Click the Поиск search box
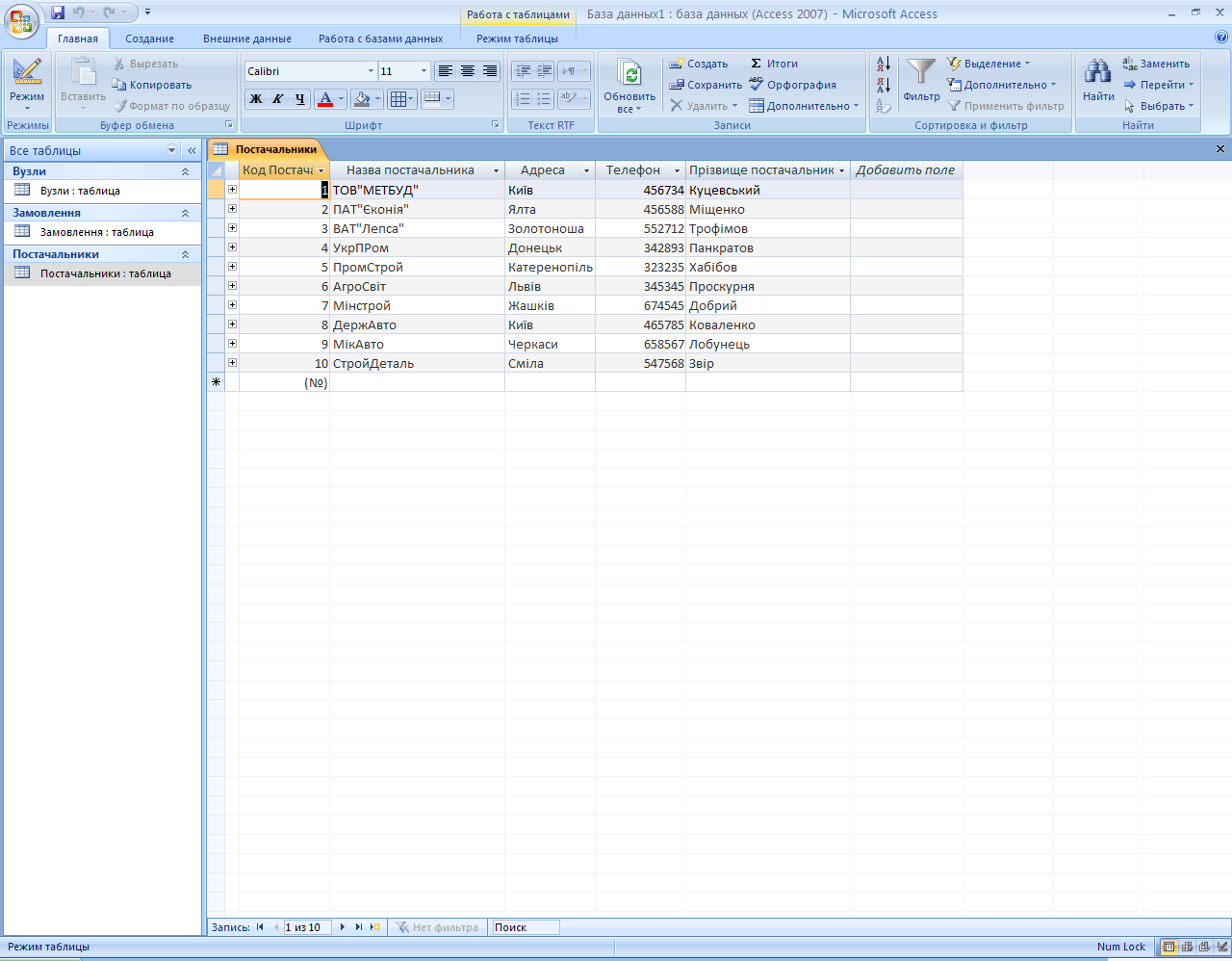 pos(526,927)
